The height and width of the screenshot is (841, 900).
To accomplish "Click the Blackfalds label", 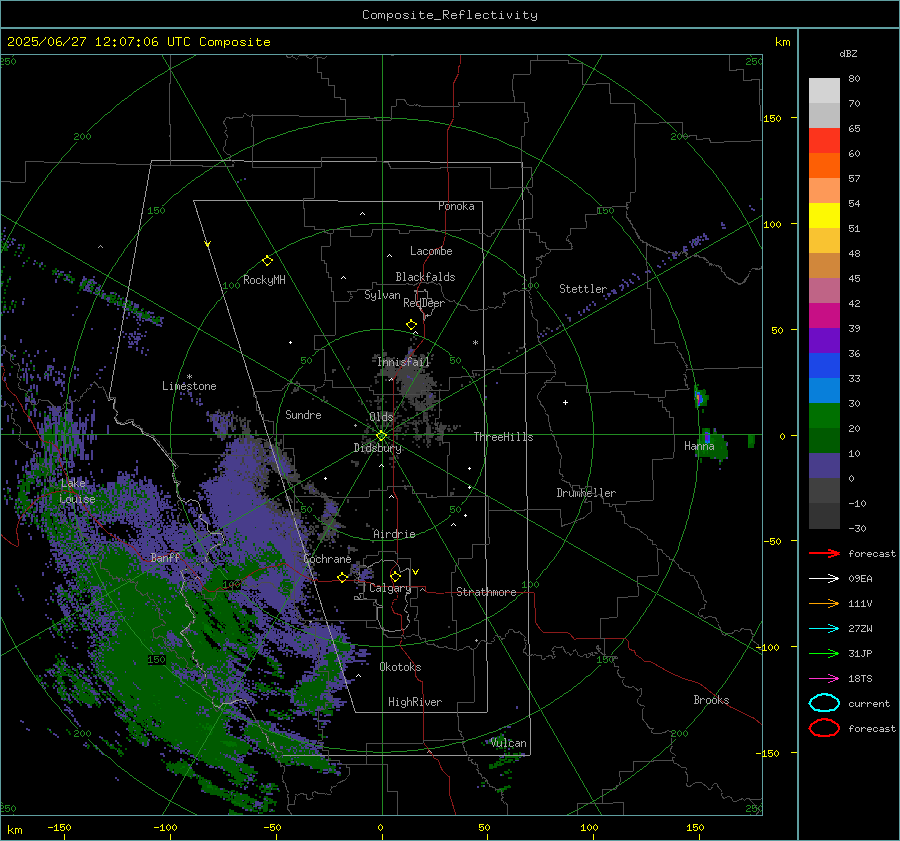I will point(425,277).
